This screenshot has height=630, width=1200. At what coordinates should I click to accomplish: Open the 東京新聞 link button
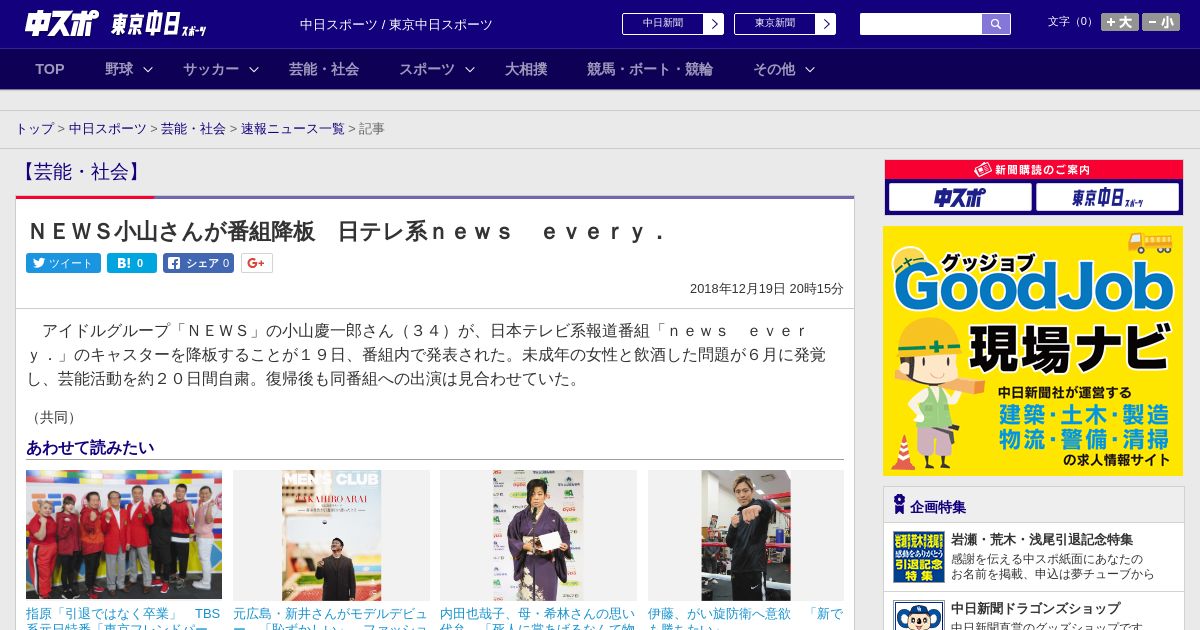[x=775, y=24]
